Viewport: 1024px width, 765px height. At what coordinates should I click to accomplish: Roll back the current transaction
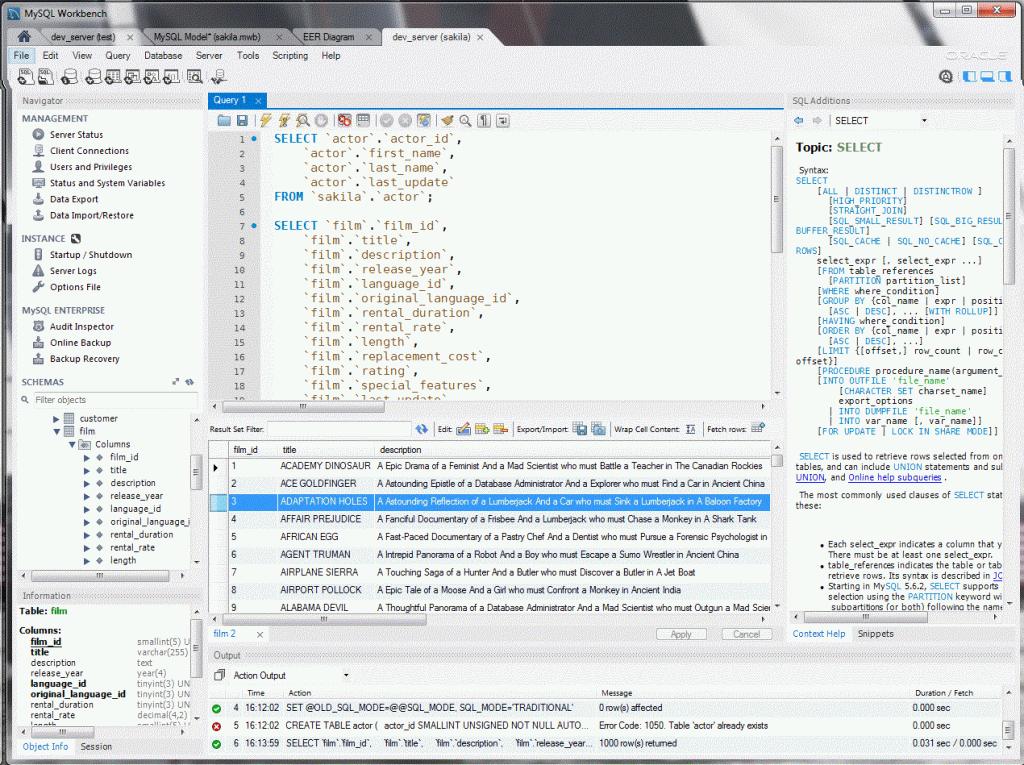pos(405,120)
